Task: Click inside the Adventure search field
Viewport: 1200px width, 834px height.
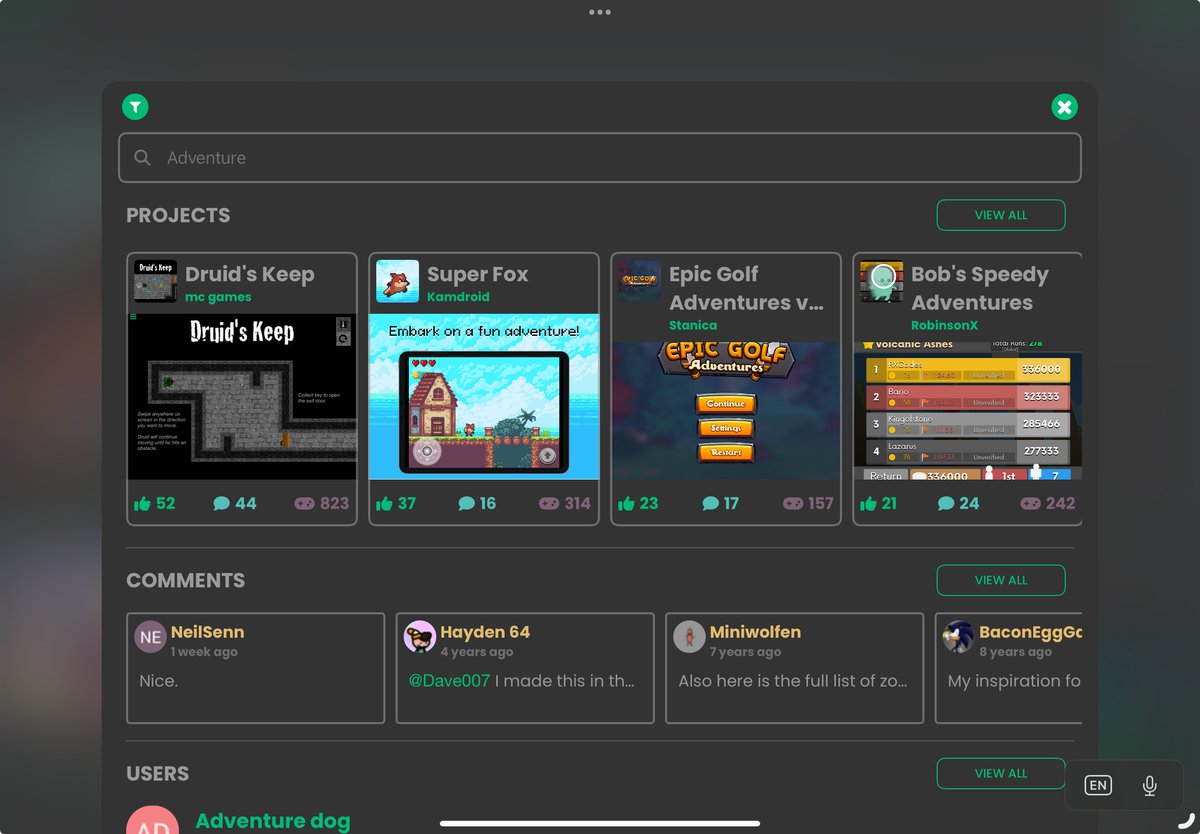Action: pos(600,157)
